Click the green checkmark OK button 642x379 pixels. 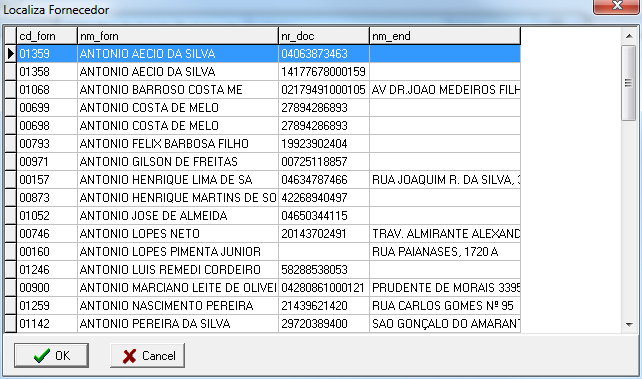coord(51,355)
